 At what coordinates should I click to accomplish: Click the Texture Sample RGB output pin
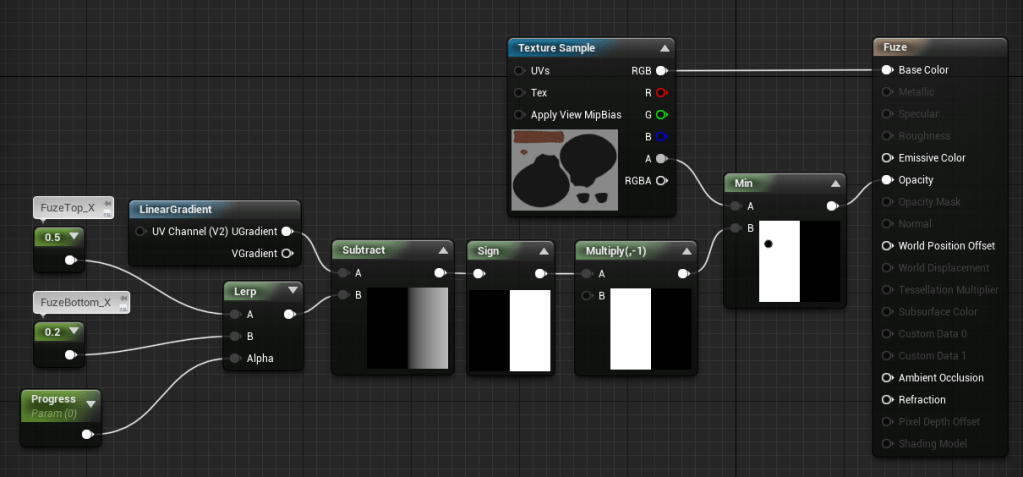(x=661, y=71)
